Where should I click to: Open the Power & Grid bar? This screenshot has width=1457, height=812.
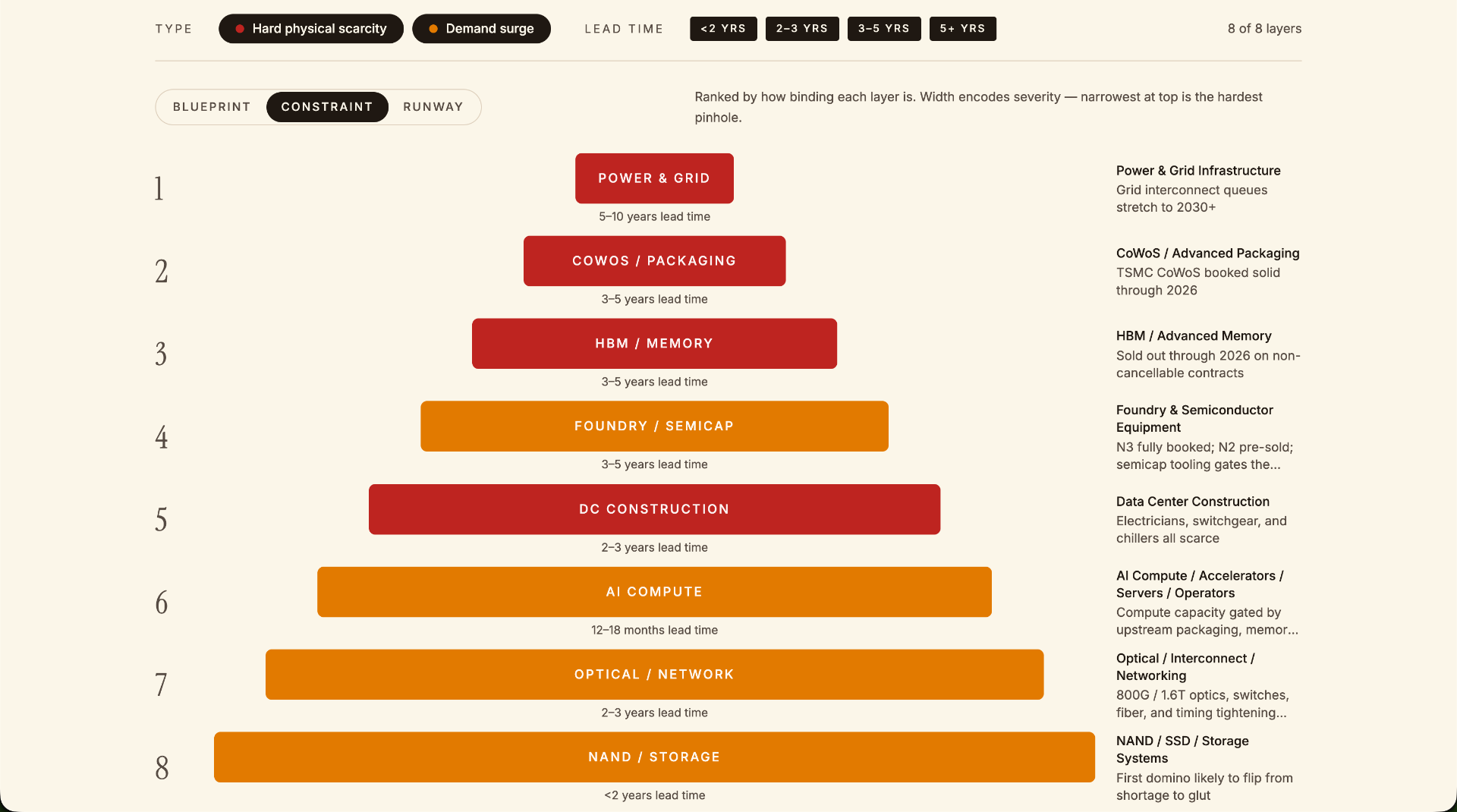[x=654, y=178]
